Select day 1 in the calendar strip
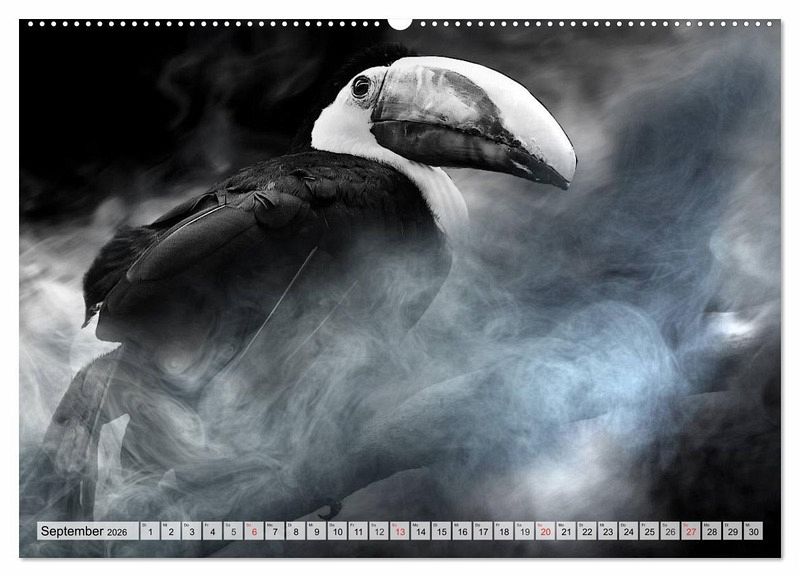800x577 pixels. [x=150, y=531]
